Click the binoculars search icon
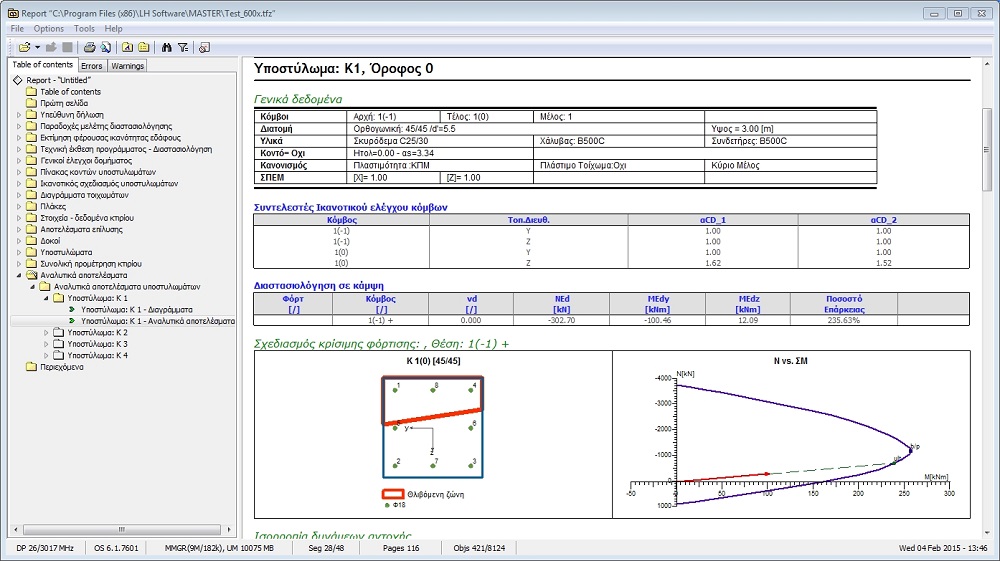1000x561 pixels. coord(167,47)
